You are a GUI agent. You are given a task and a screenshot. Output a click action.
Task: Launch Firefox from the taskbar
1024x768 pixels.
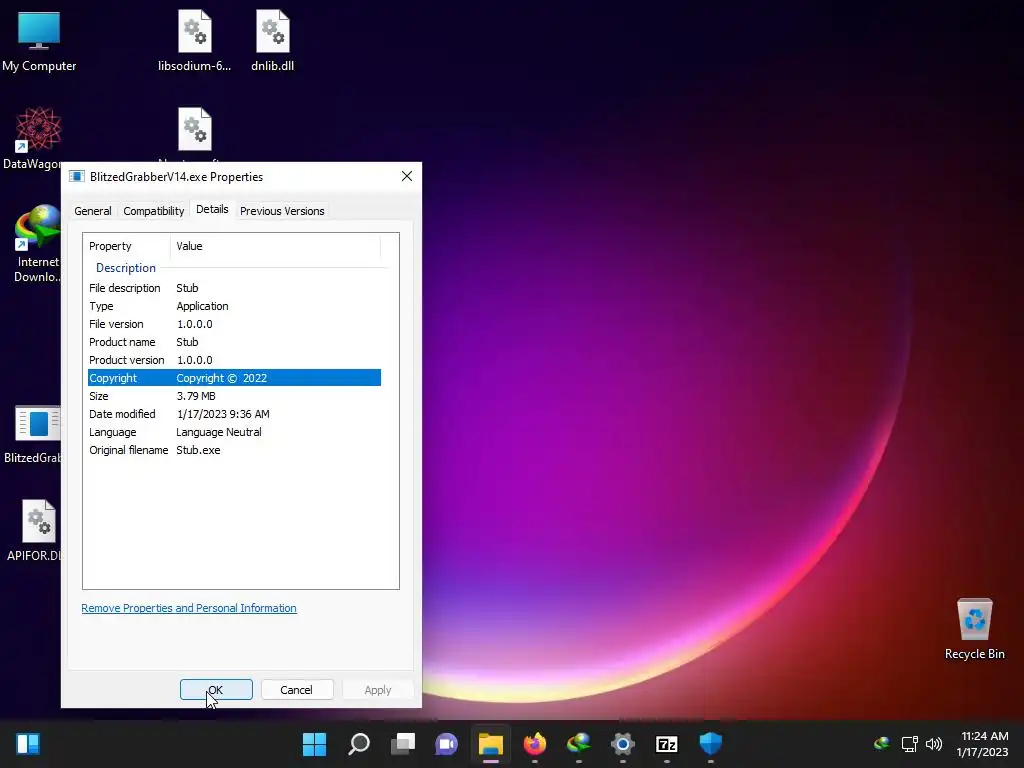(x=535, y=744)
